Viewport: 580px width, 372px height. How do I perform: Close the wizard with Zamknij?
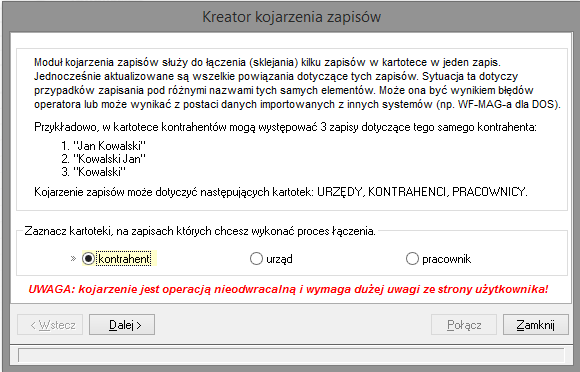(x=536, y=325)
